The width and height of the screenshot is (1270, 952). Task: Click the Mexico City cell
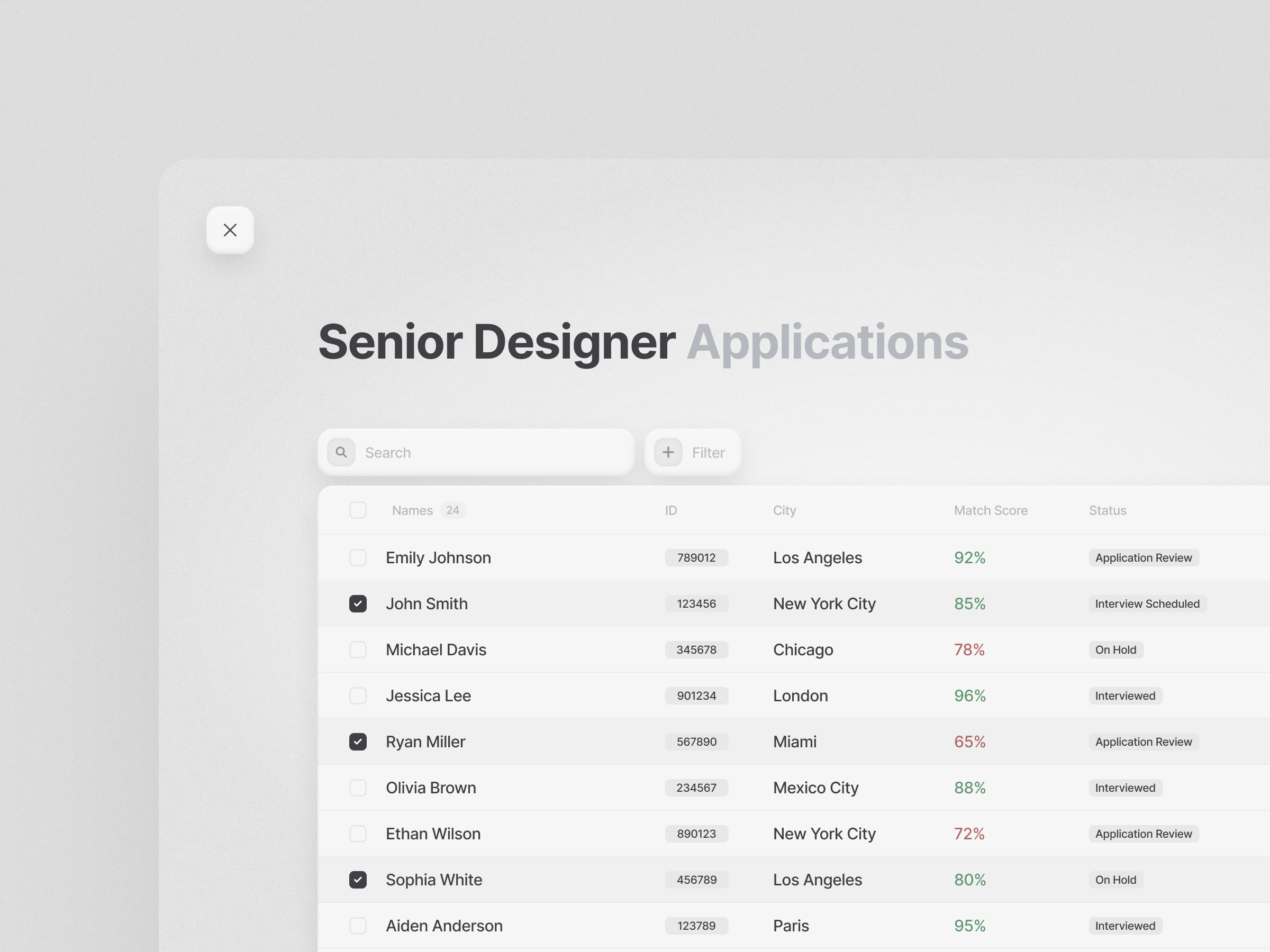816,788
